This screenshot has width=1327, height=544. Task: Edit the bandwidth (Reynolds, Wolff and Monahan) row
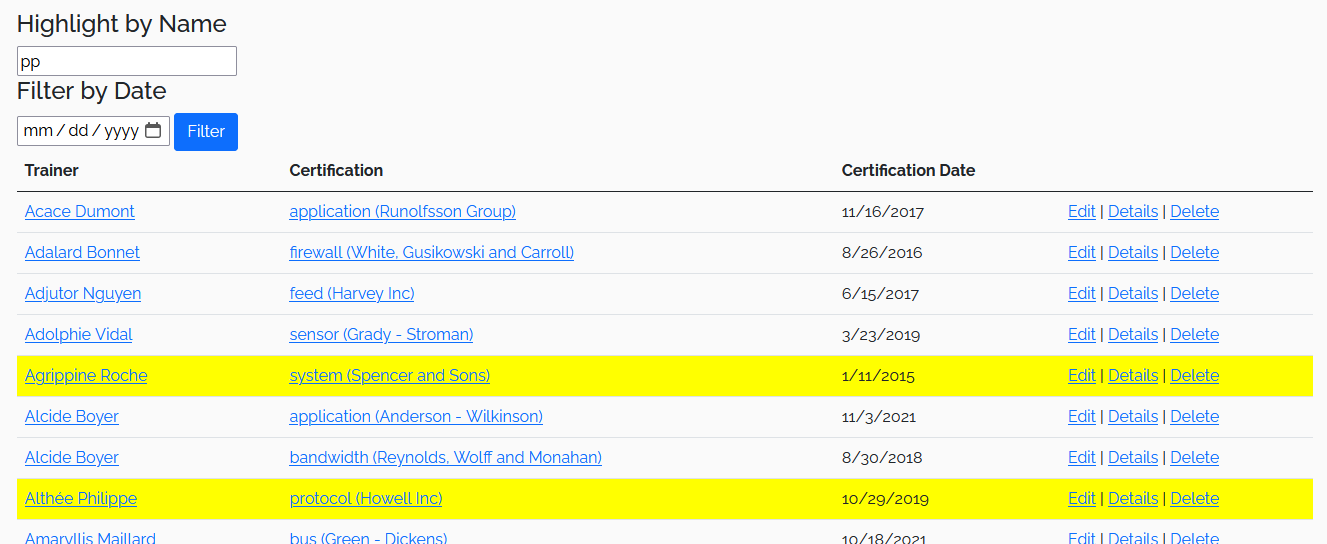point(1082,458)
